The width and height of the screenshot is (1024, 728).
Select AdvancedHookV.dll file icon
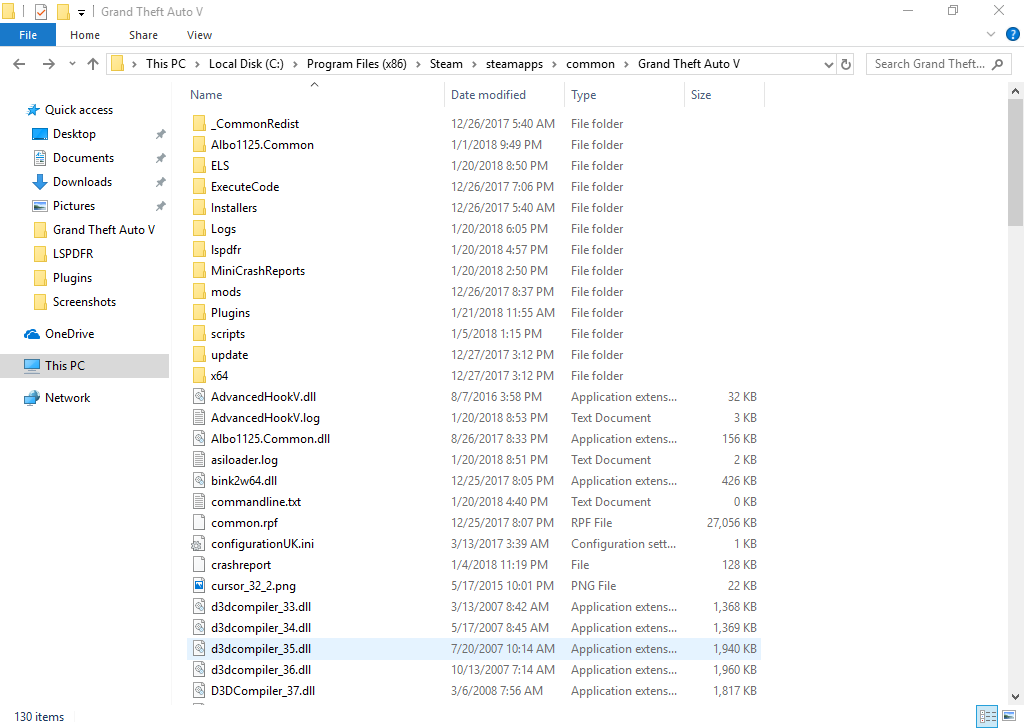[199, 396]
